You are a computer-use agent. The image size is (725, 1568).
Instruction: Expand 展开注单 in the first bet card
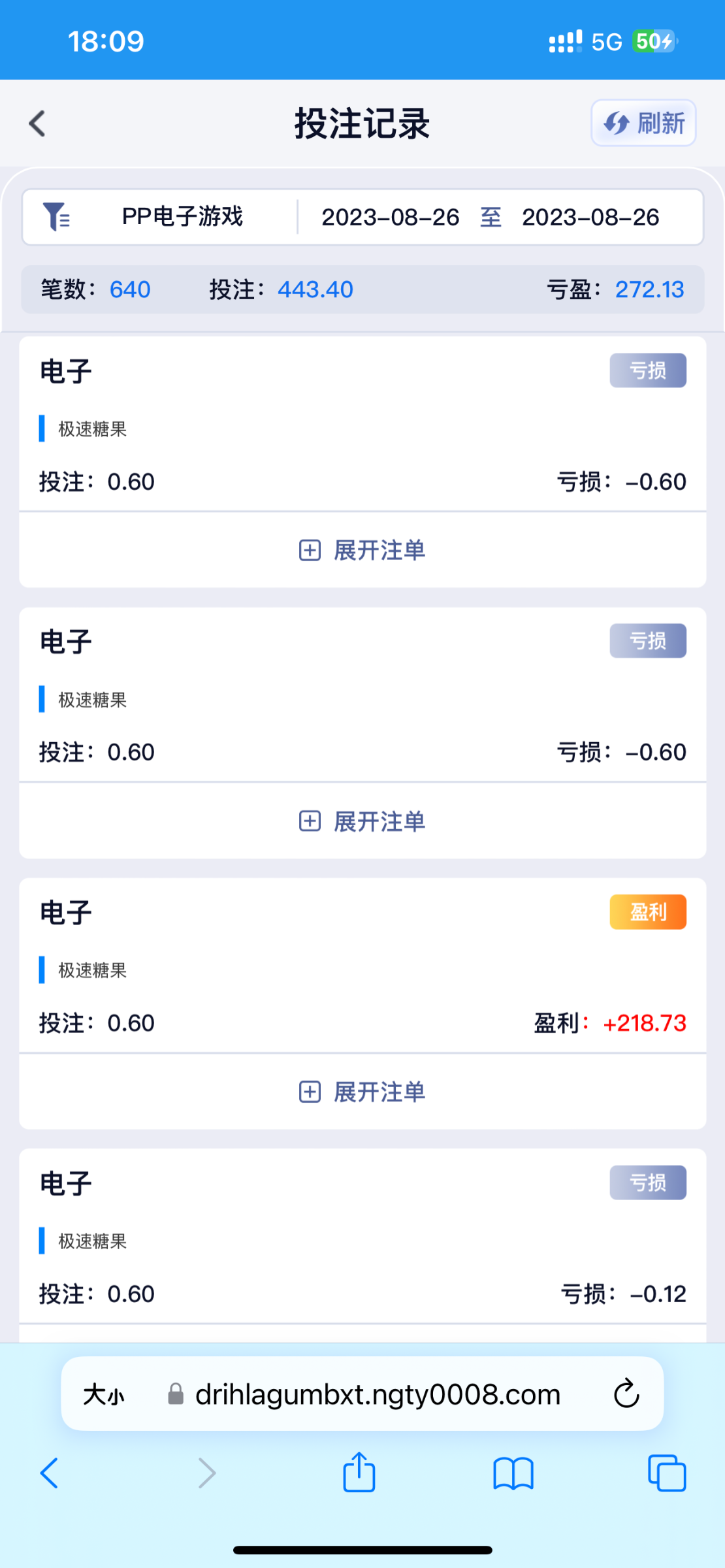[362, 550]
